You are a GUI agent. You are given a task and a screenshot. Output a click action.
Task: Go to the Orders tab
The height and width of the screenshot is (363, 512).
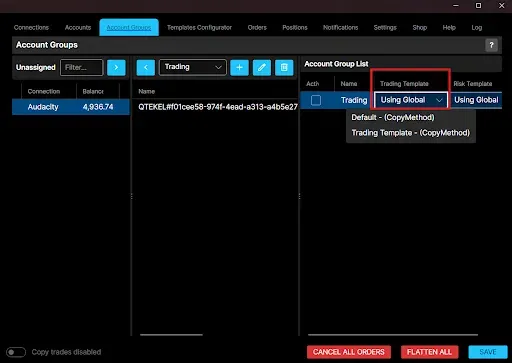click(257, 28)
